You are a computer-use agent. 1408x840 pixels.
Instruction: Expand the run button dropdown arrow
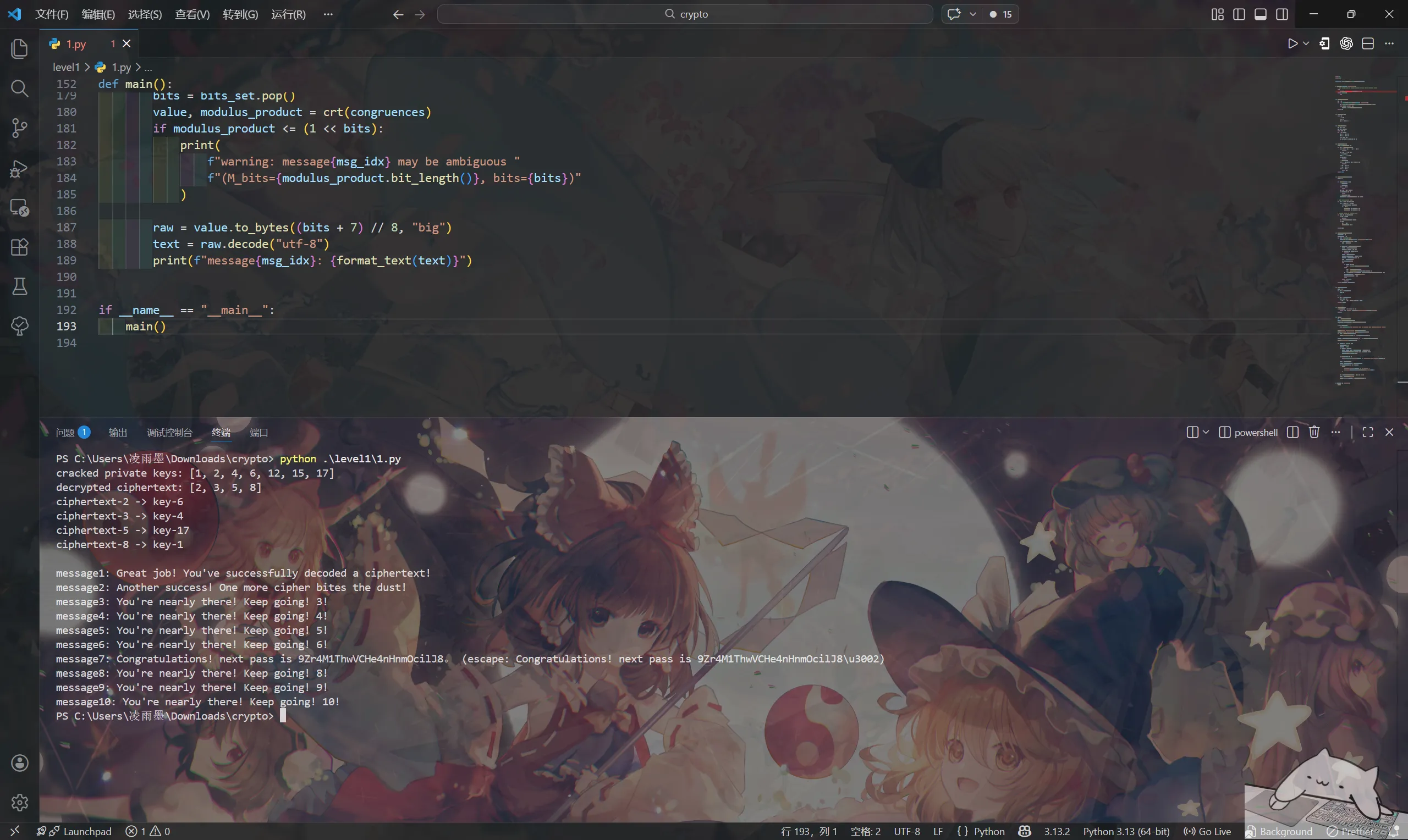[x=1306, y=43]
